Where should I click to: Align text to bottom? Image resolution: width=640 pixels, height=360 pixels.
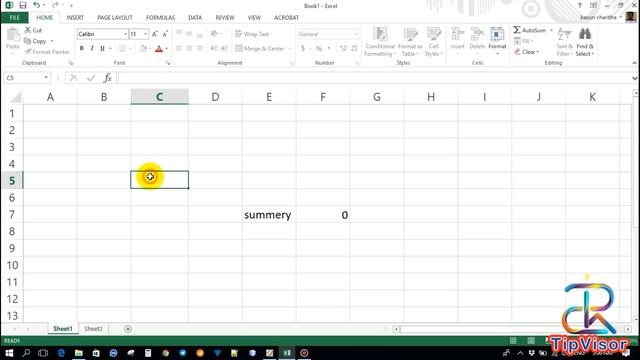click(x=200, y=34)
